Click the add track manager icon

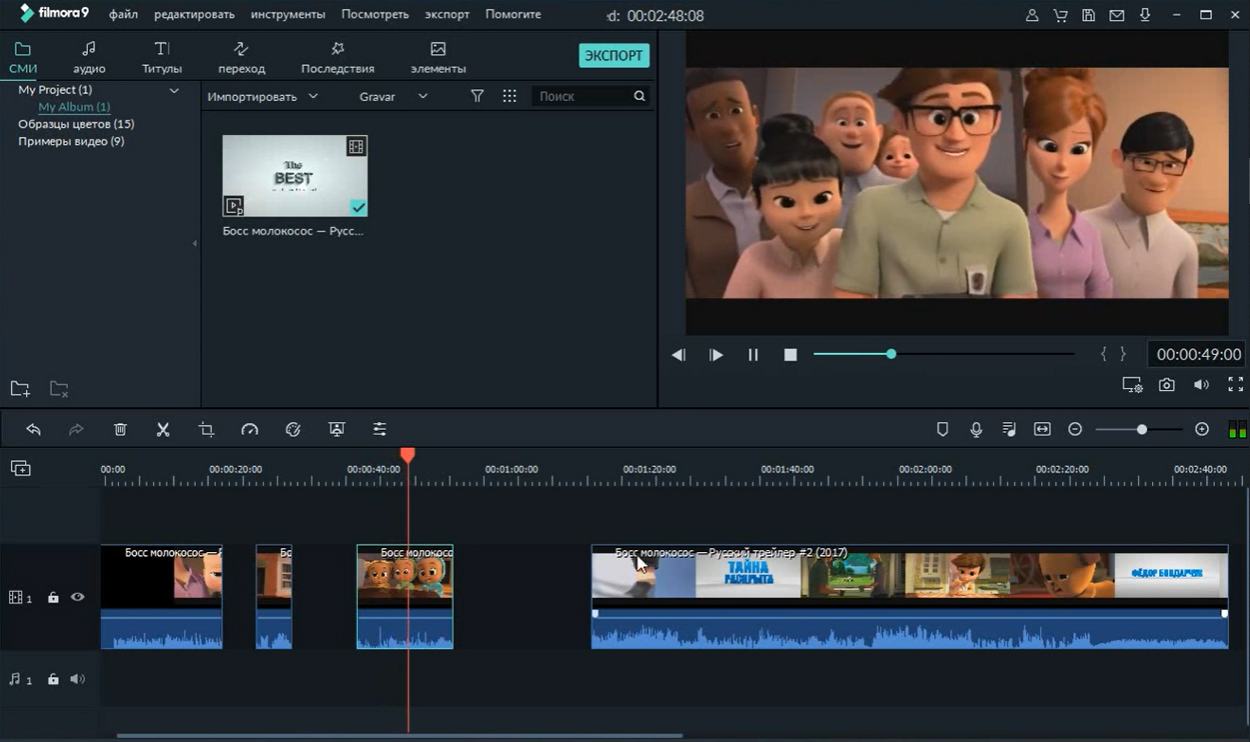click(x=20, y=468)
